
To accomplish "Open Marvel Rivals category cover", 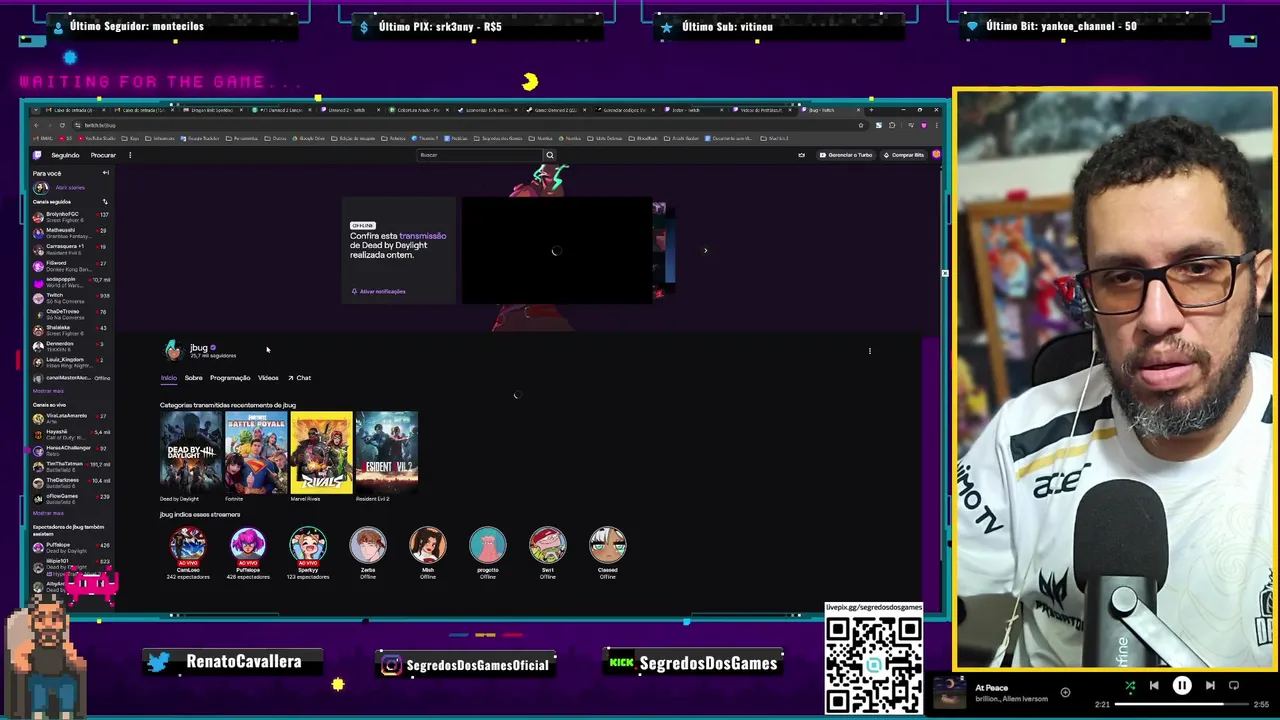I will [x=321, y=453].
